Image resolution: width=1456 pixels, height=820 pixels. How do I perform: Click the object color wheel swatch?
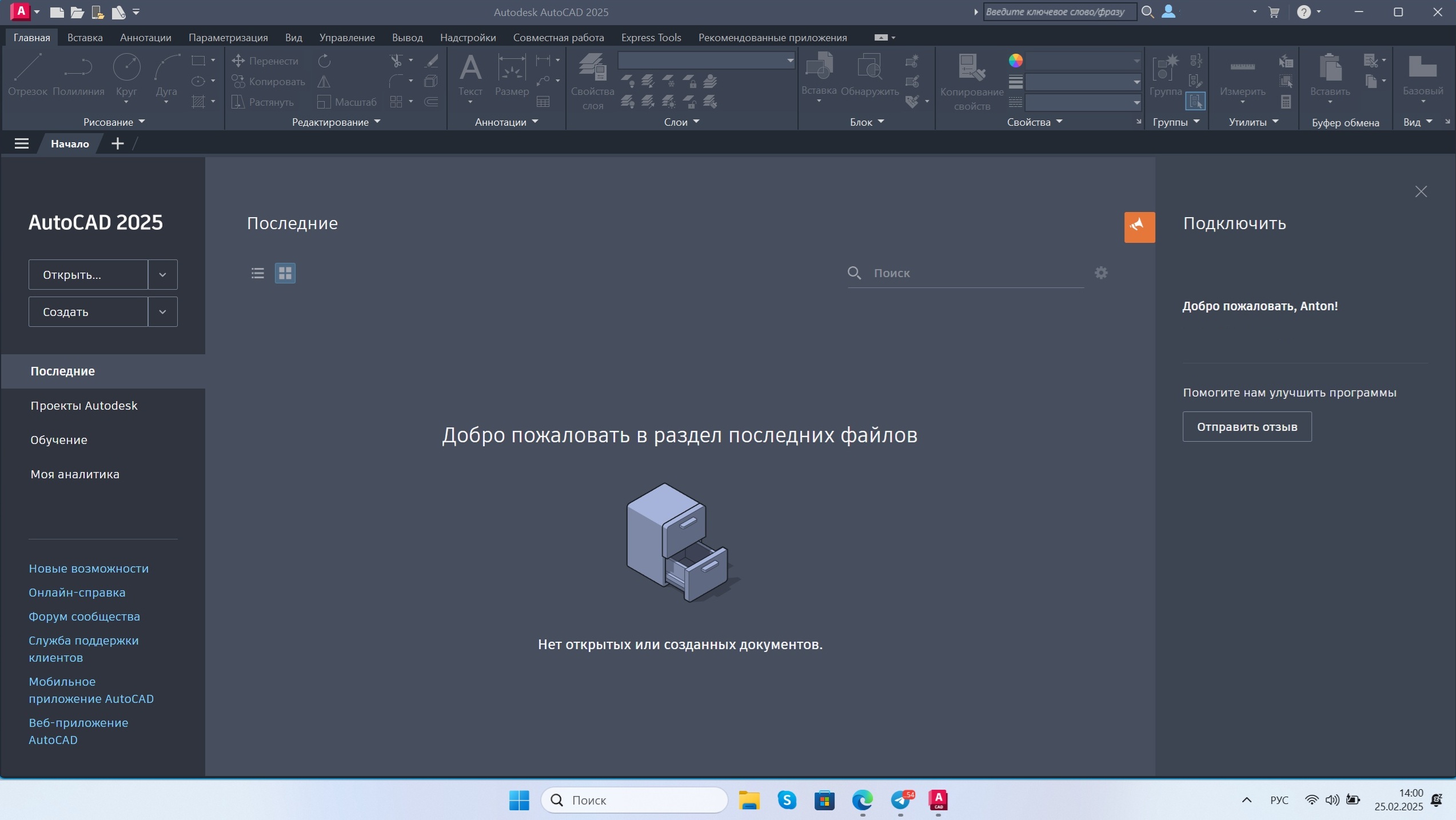(x=1015, y=60)
